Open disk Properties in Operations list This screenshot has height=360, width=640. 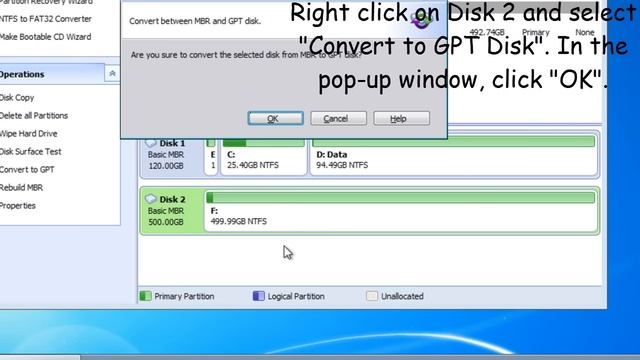point(18,205)
